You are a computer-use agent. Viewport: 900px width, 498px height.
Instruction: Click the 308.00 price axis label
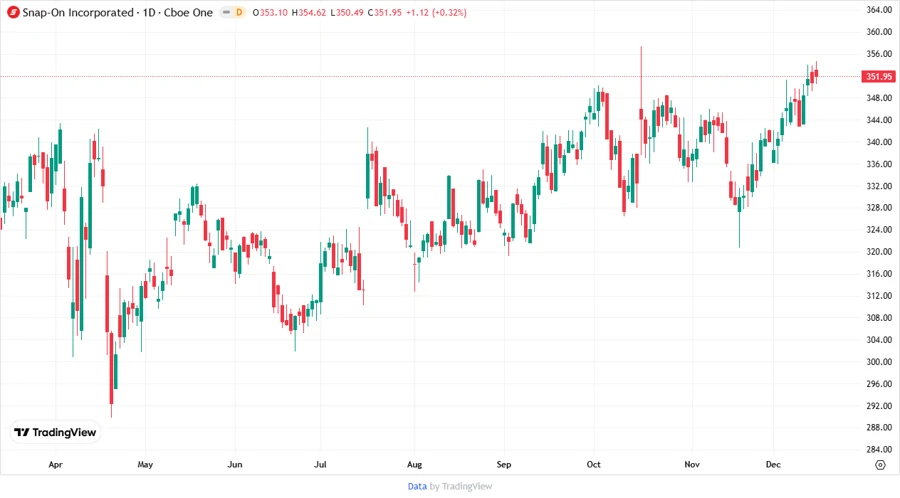[x=879, y=318]
